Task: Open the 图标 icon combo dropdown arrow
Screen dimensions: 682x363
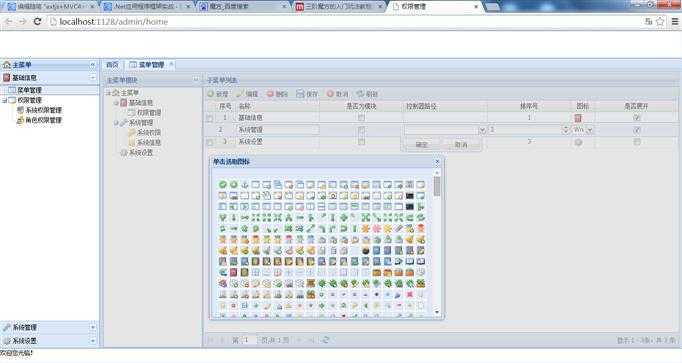Action: pyautogui.click(x=589, y=130)
